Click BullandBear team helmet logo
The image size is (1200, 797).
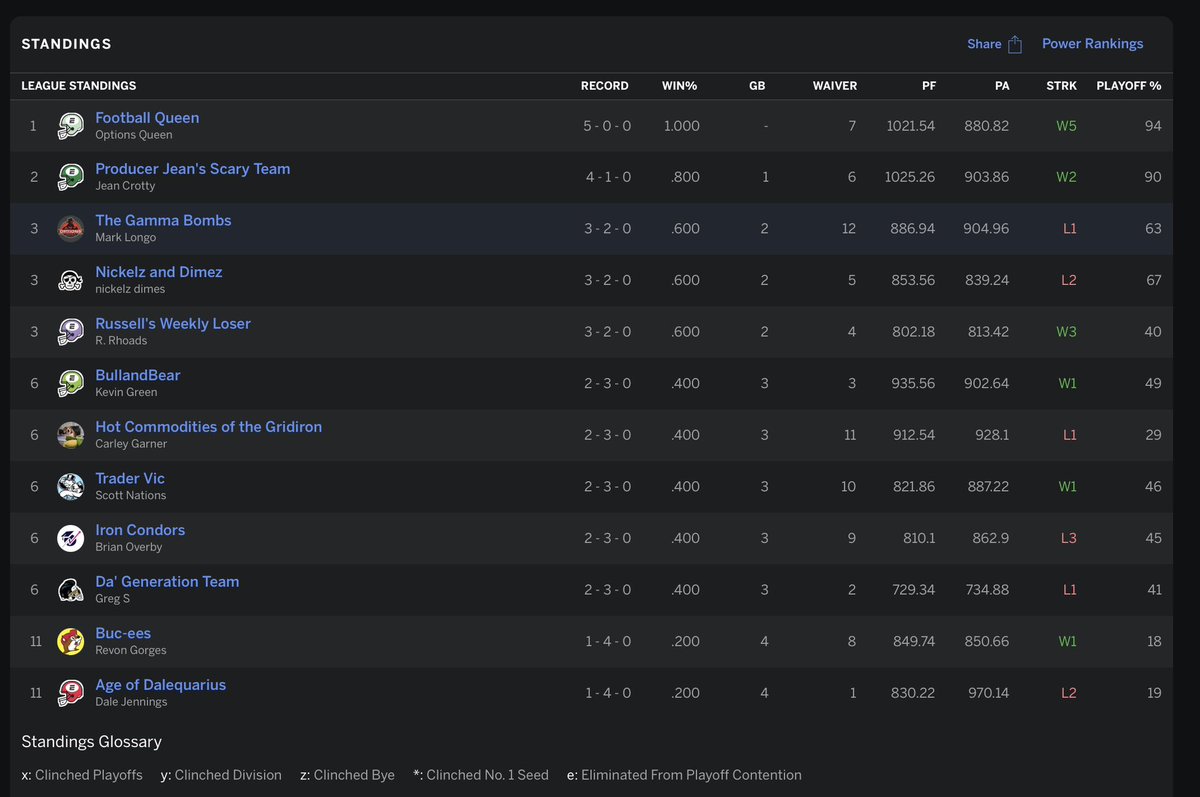coord(70,383)
